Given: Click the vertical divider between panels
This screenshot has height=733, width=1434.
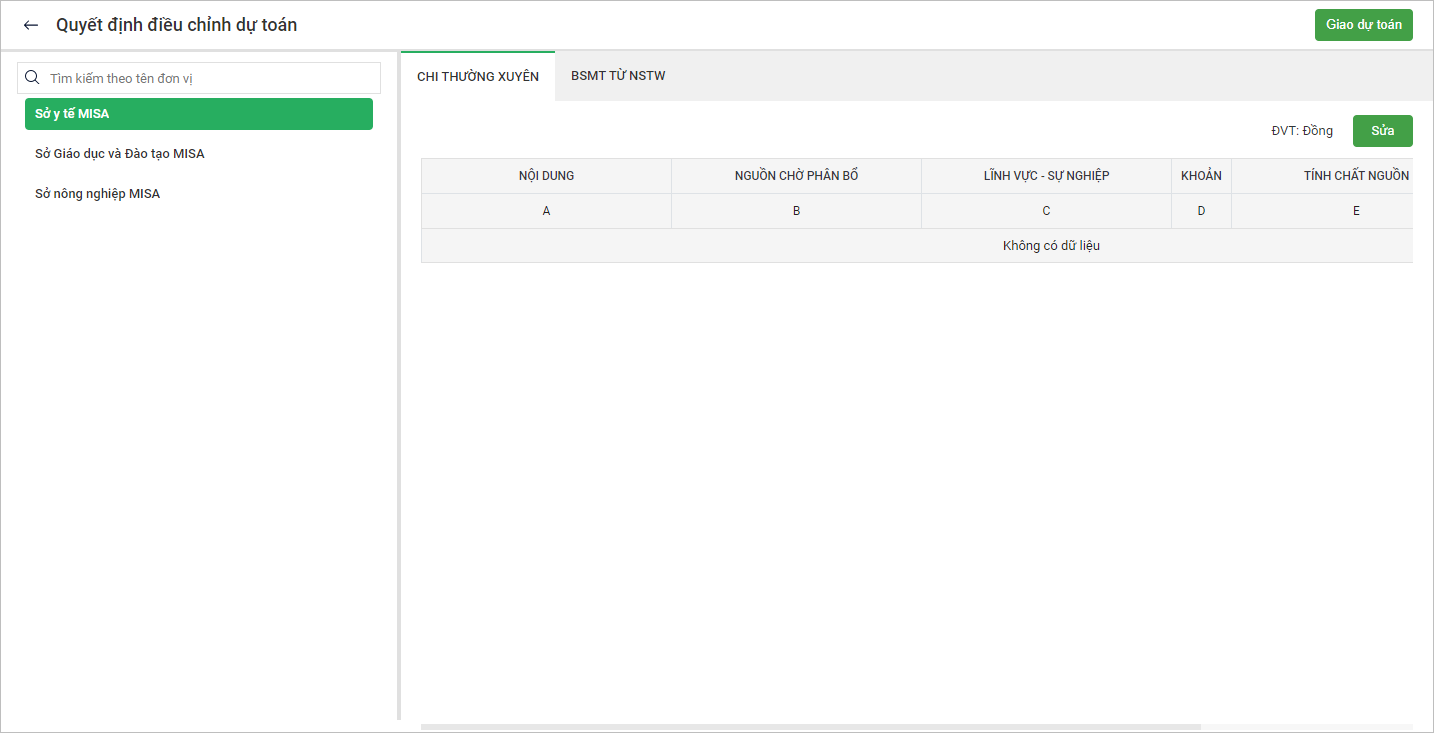Looking at the screenshot, I should (x=399, y=400).
